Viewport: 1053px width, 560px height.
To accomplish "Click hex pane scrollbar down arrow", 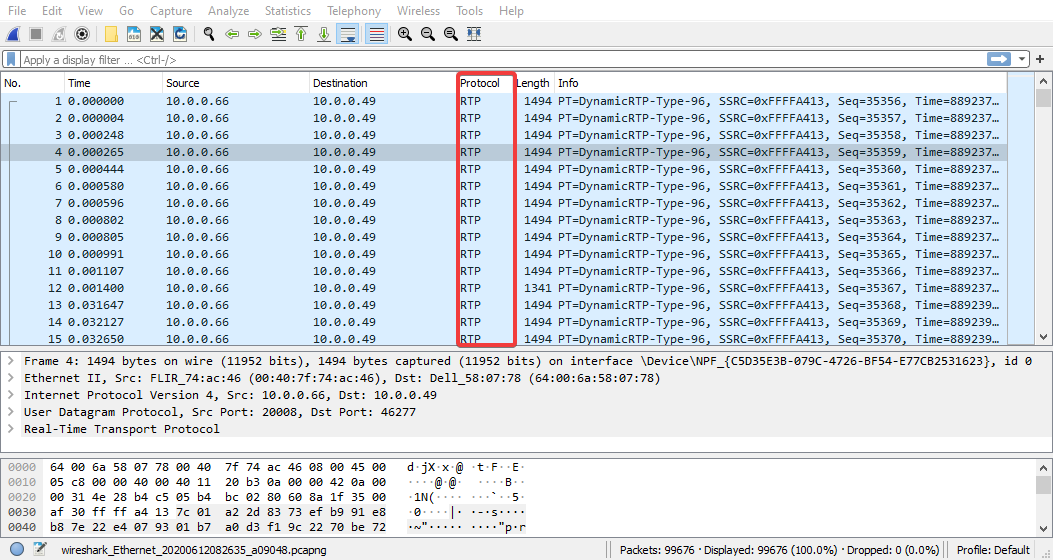I will point(1043,529).
